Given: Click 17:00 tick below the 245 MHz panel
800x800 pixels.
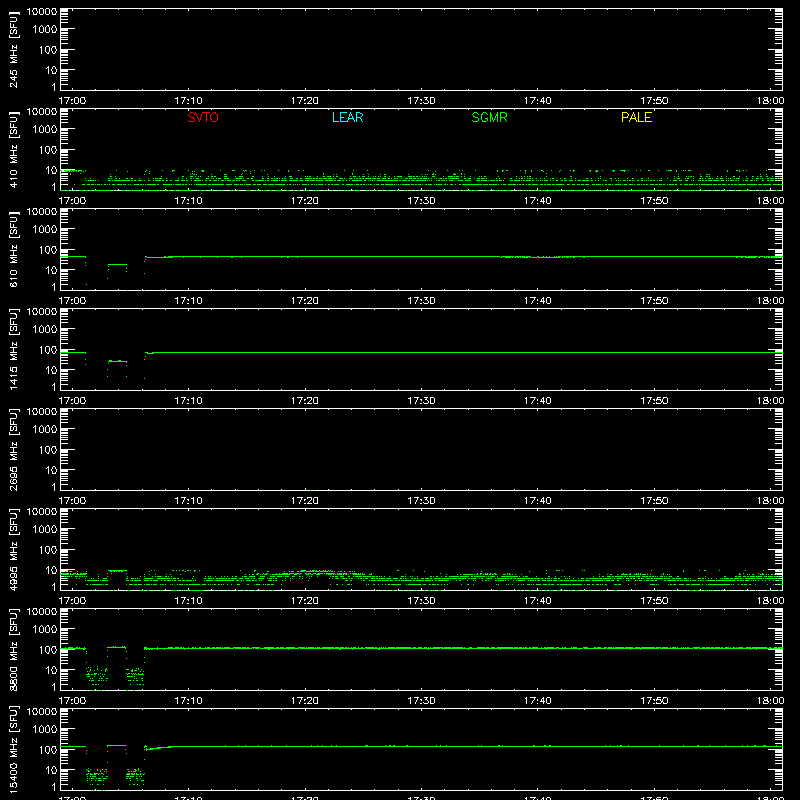Looking at the screenshot, I should pos(72,101).
